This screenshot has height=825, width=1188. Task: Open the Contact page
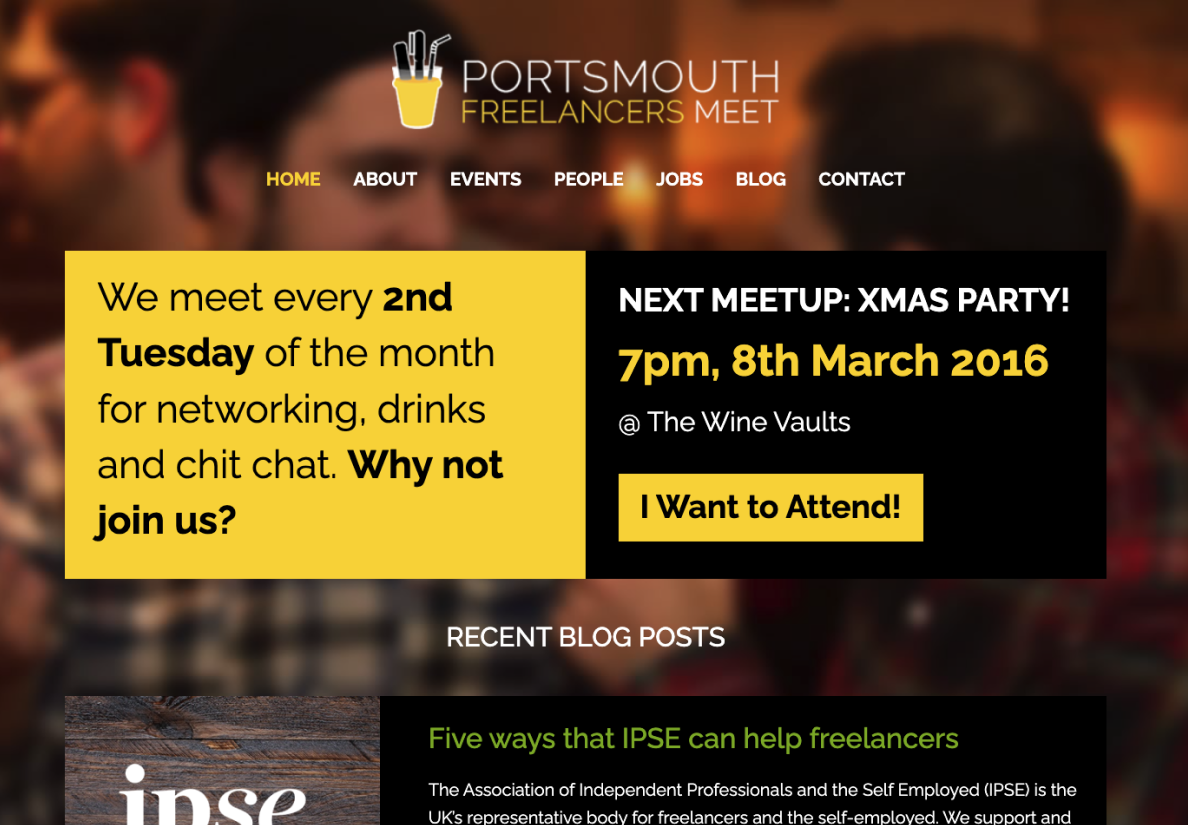pos(861,179)
